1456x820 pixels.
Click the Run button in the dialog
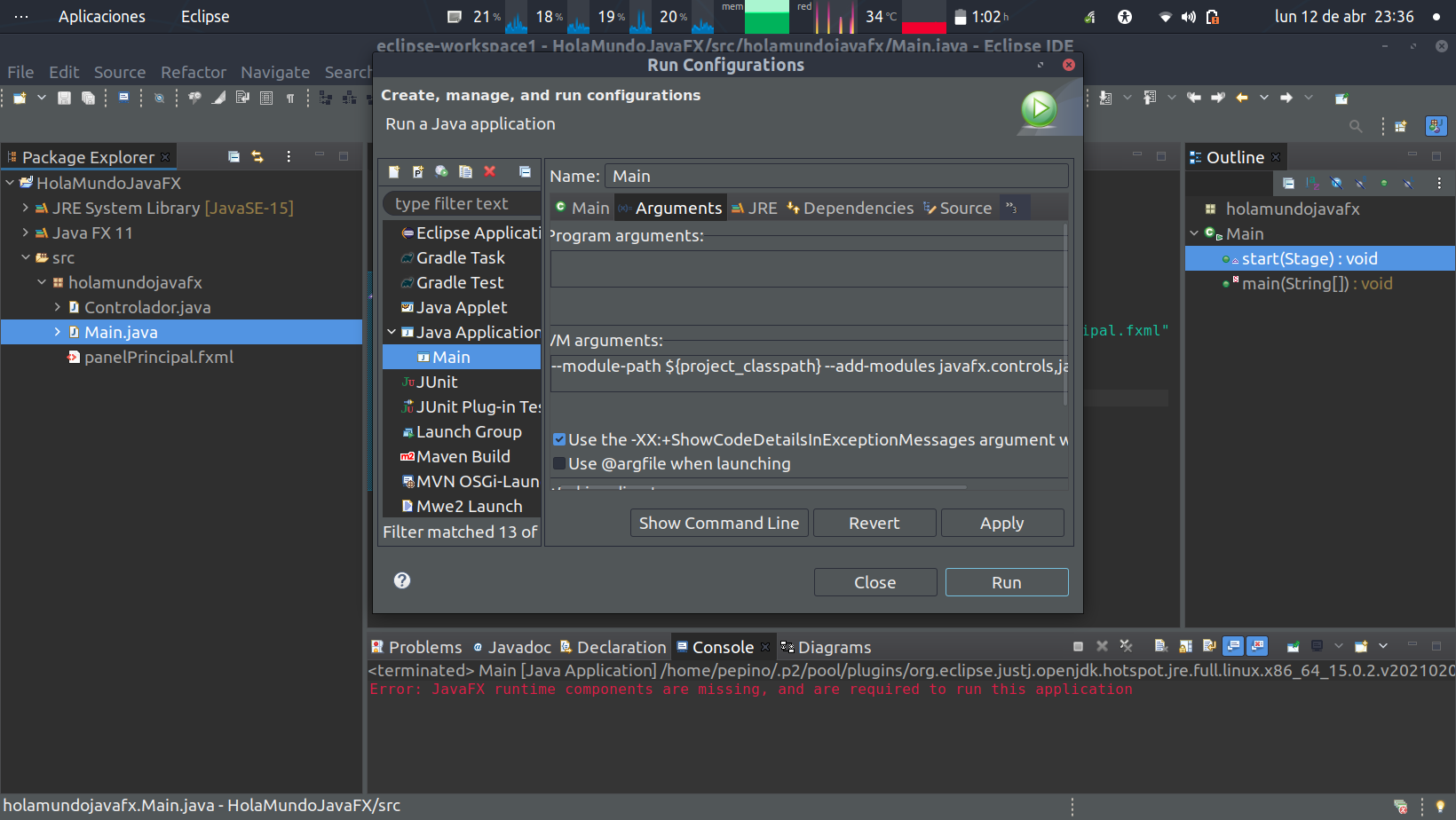(x=1007, y=582)
